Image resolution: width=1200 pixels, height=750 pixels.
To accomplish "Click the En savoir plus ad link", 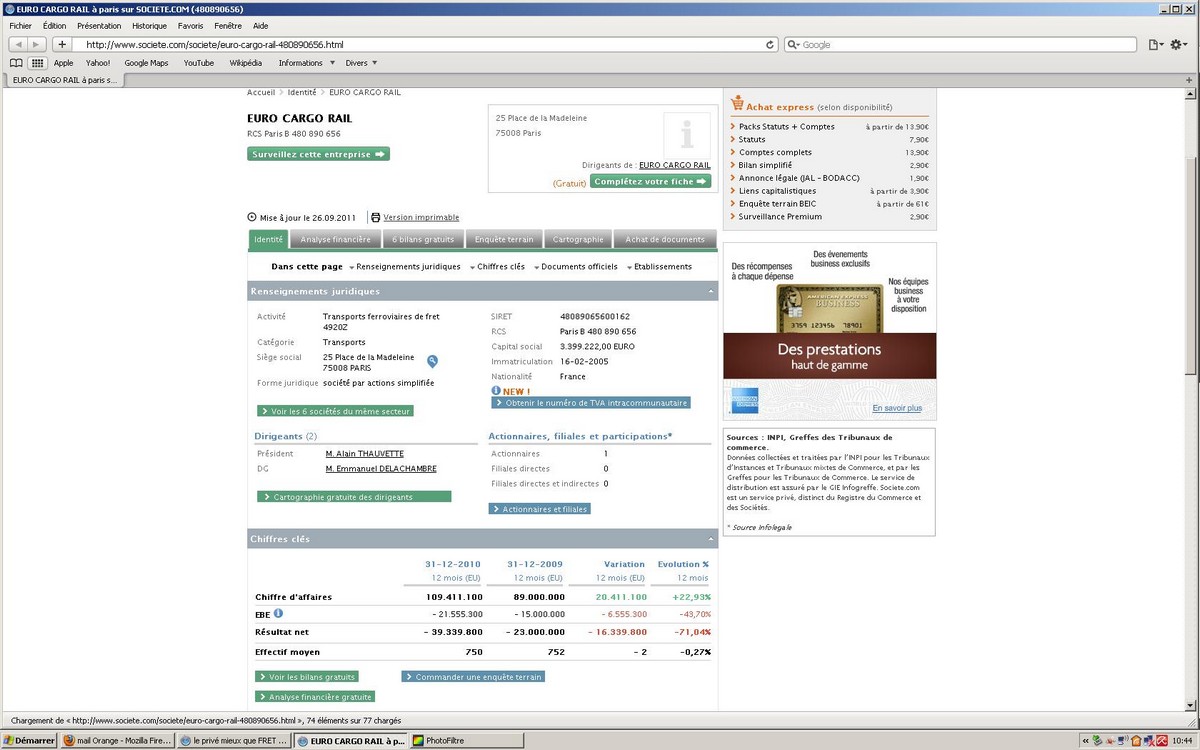I will pos(897,409).
